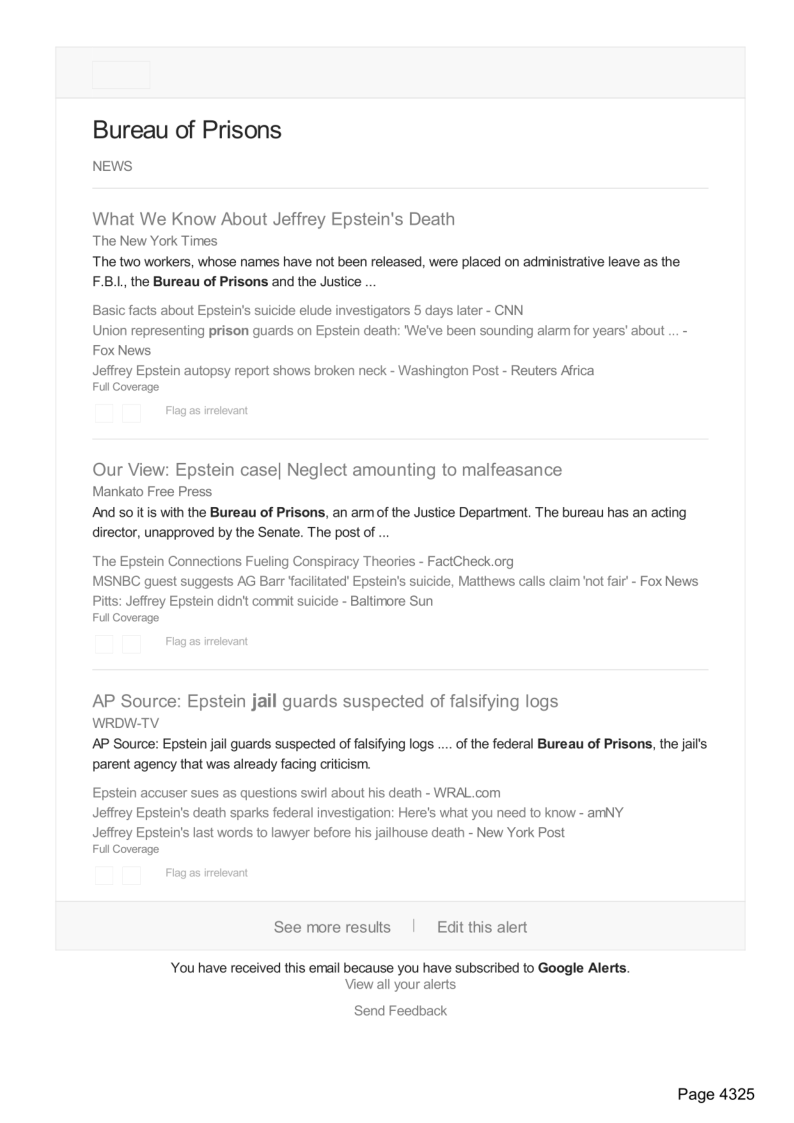Flag the New York Times story as irrelevant

(x=206, y=411)
